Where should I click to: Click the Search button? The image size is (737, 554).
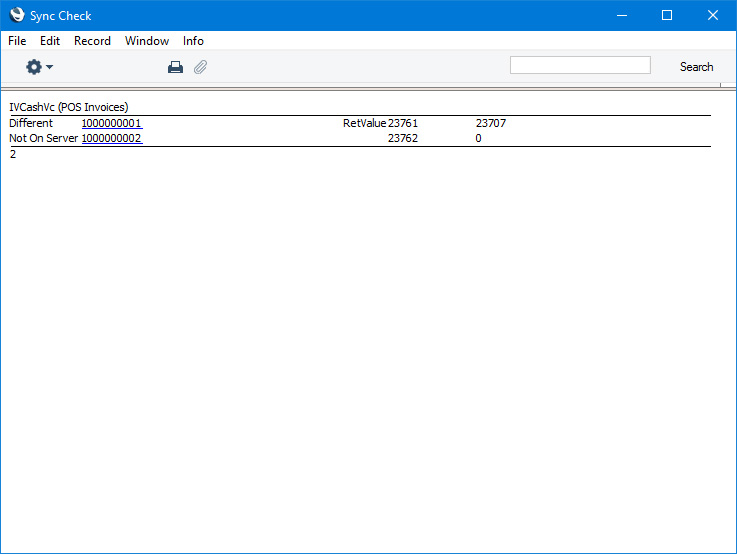tap(696, 67)
